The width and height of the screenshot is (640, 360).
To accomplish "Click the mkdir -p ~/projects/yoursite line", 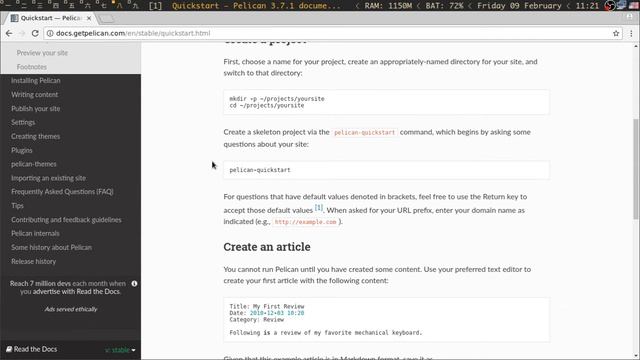I will tap(277, 99).
